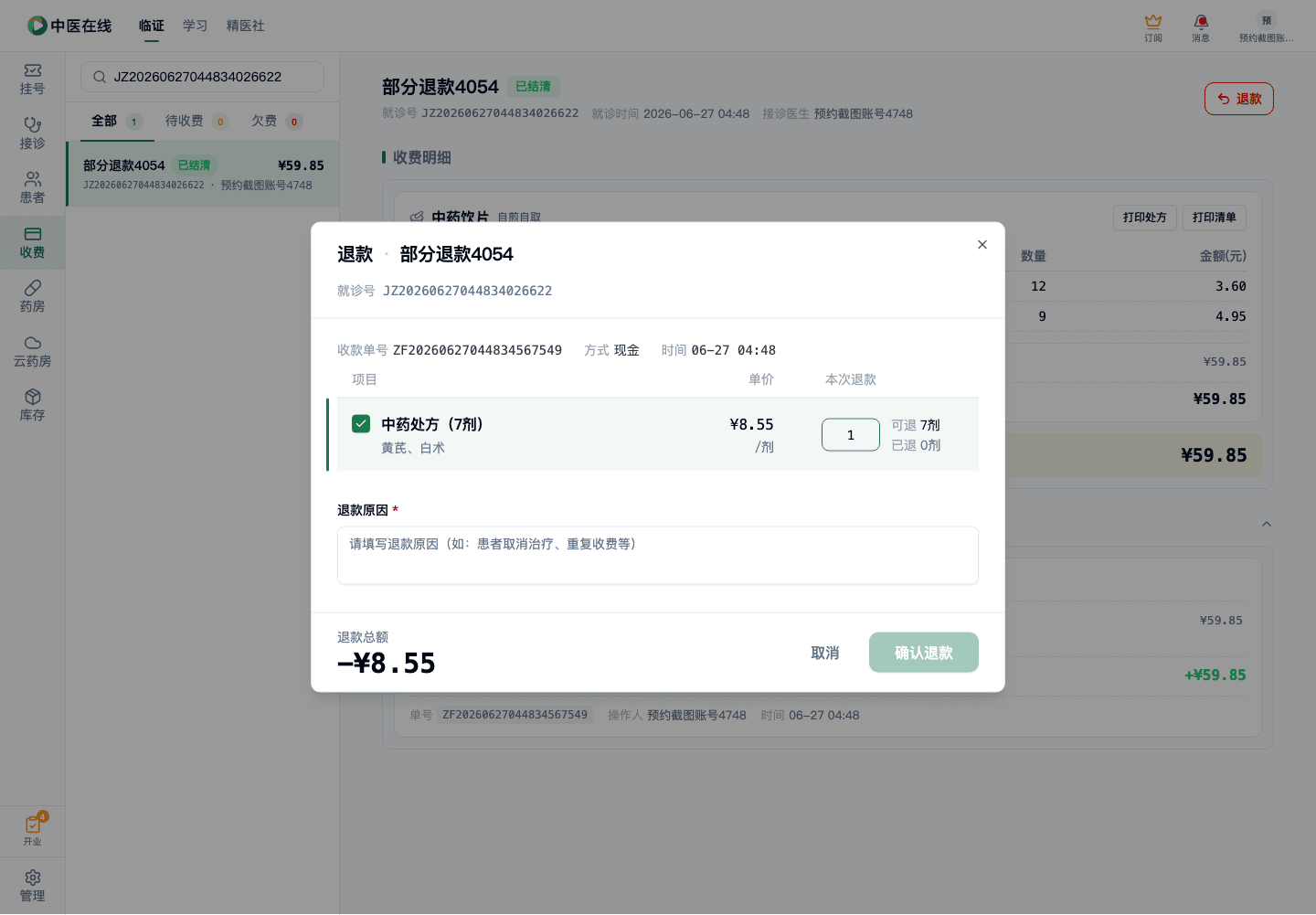Click the red 退款 button
Image resolution: width=1316 pixels, height=915 pixels.
point(1239,99)
